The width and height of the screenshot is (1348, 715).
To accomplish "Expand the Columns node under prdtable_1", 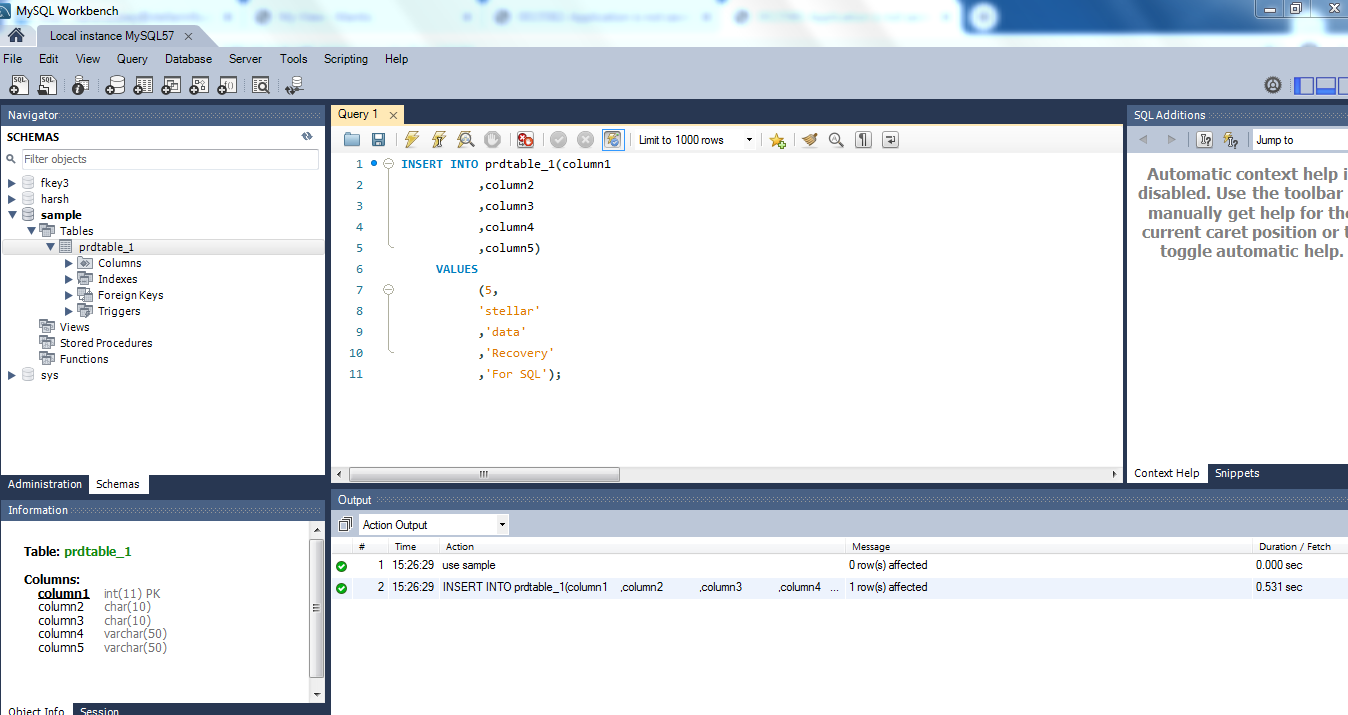I will (x=69, y=263).
